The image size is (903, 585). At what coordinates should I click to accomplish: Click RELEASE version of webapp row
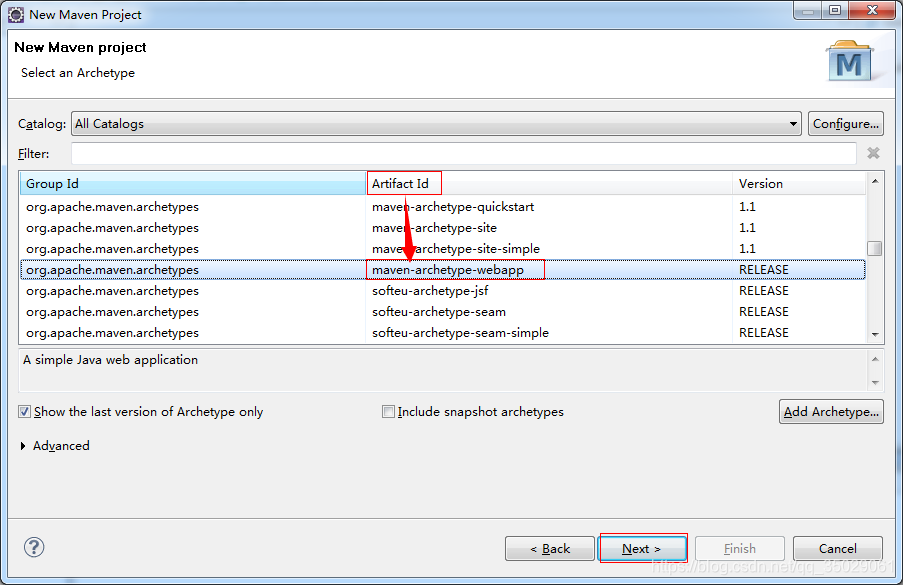pyautogui.click(x=764, y=270)
